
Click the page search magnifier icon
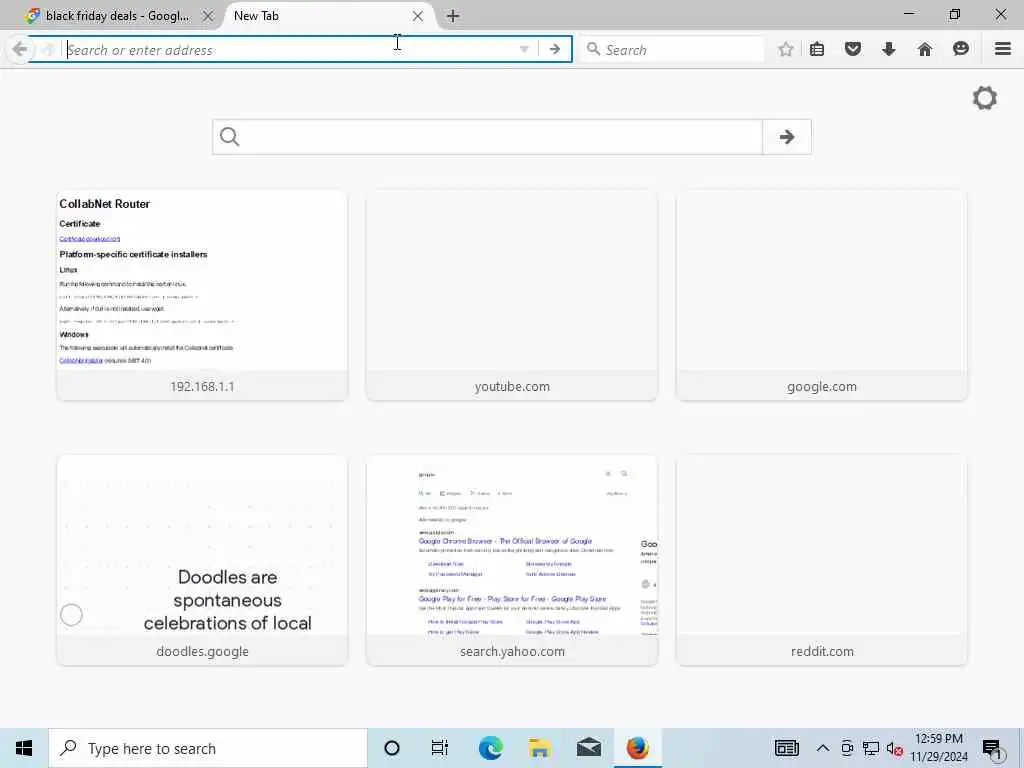tap(229, 137)
